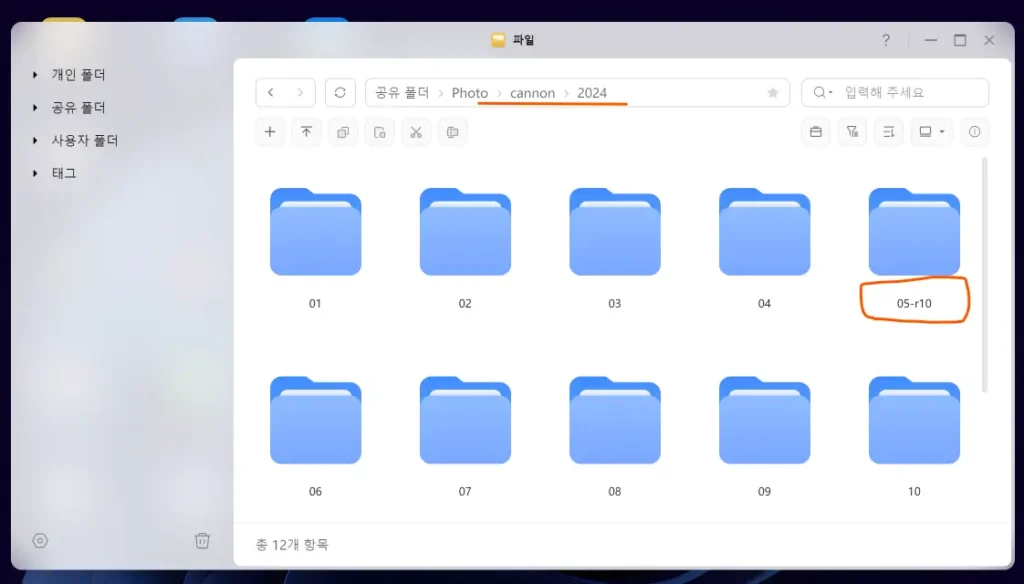Go to cannon in breadcrumb path
The width and height of the screenshot is (1024, 584).
click(x=532, y=93)
